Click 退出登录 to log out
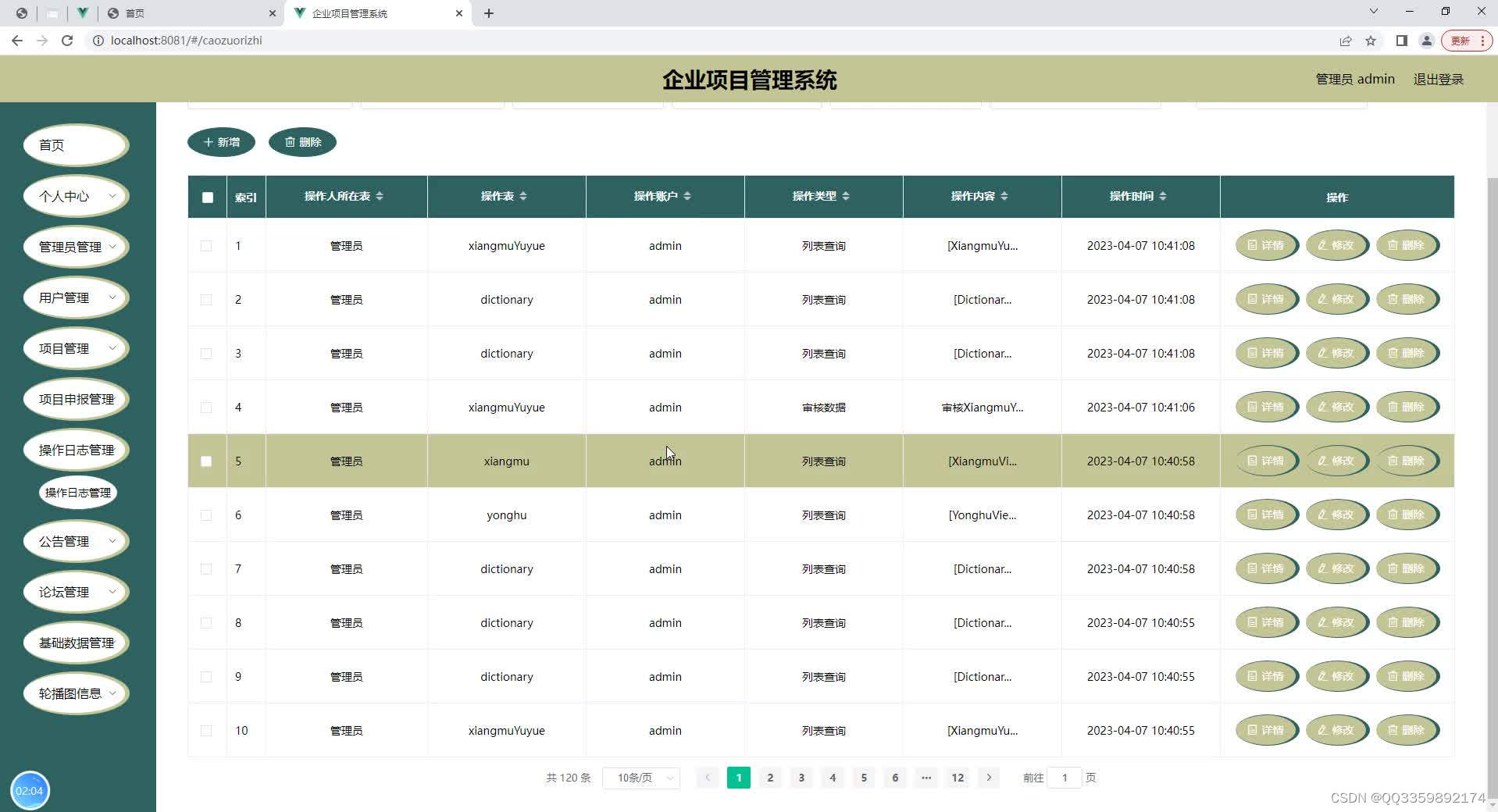The height and width of the screenshot is (812, 1498). [x=1438, y=79]
